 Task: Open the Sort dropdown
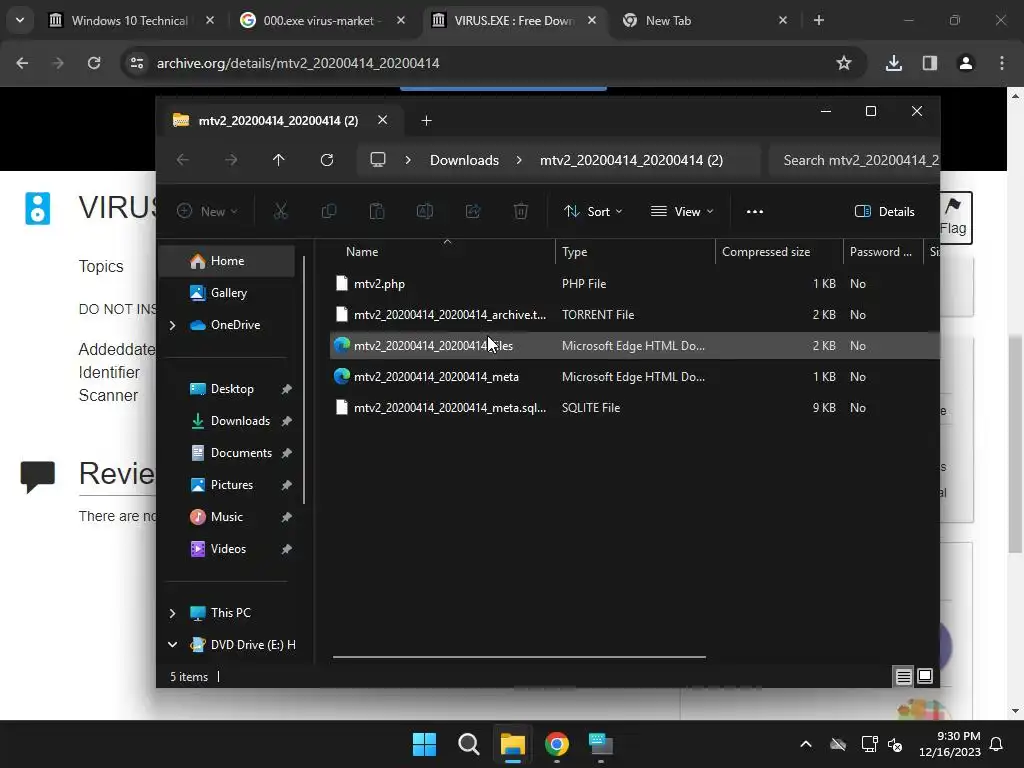593,212
